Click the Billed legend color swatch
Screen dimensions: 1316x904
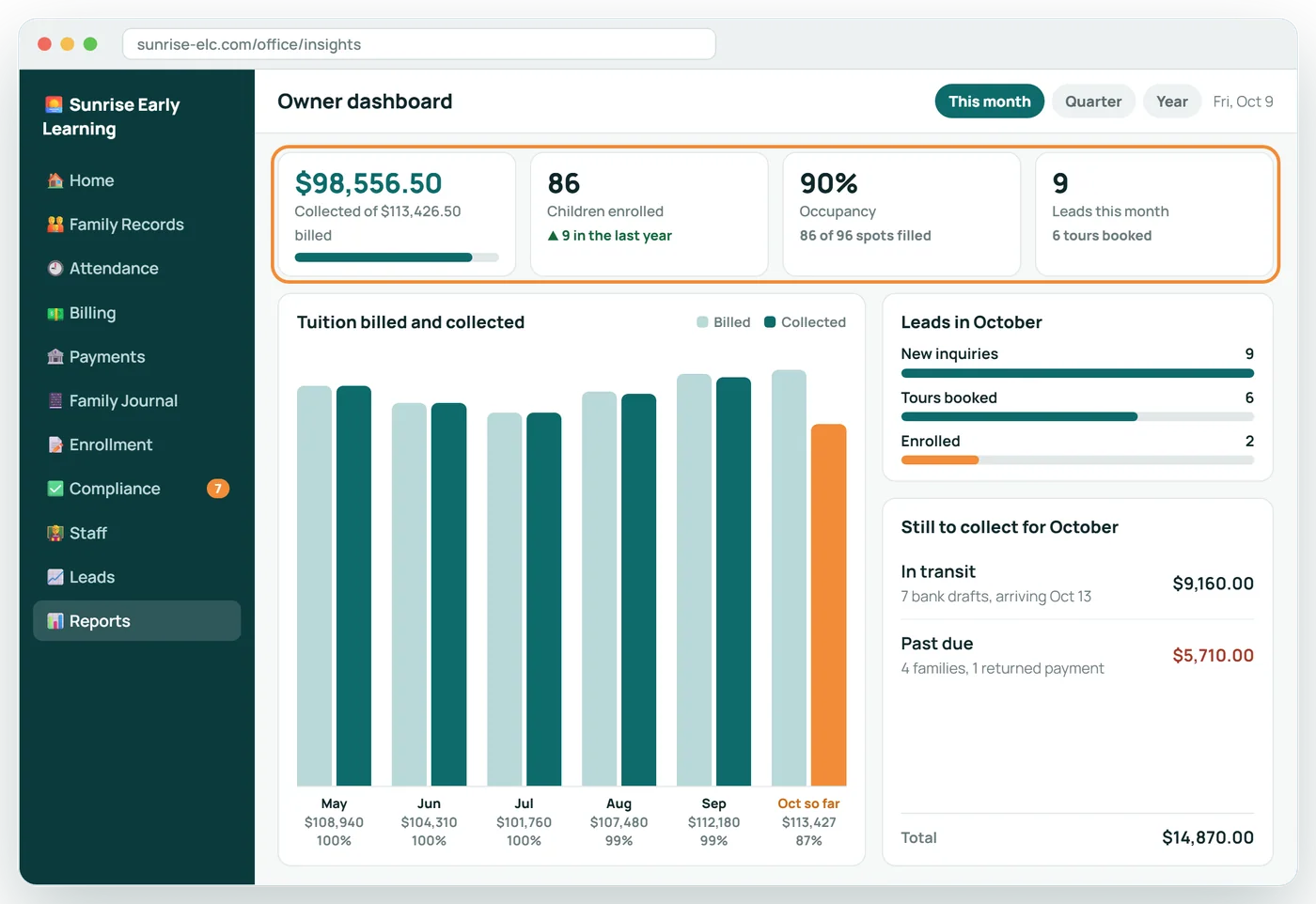click(x=702, y=322)
